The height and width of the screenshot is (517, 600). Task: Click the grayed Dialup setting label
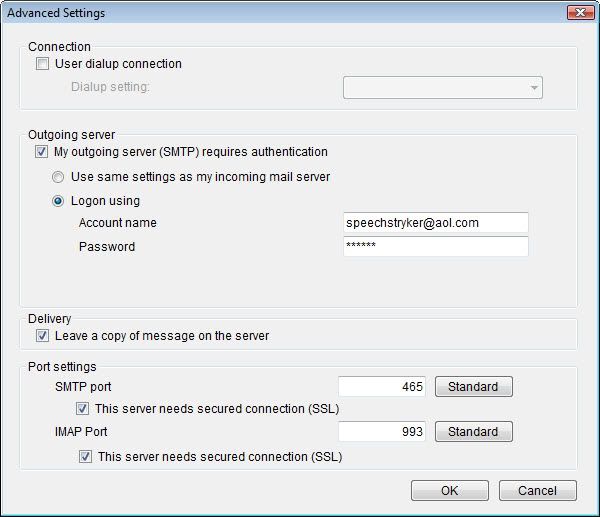coord(110,87)
